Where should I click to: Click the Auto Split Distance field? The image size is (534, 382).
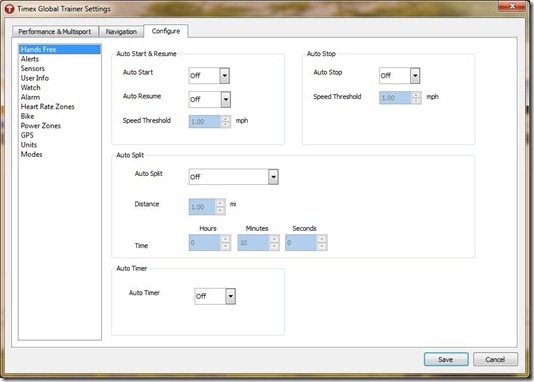(202, 207)
